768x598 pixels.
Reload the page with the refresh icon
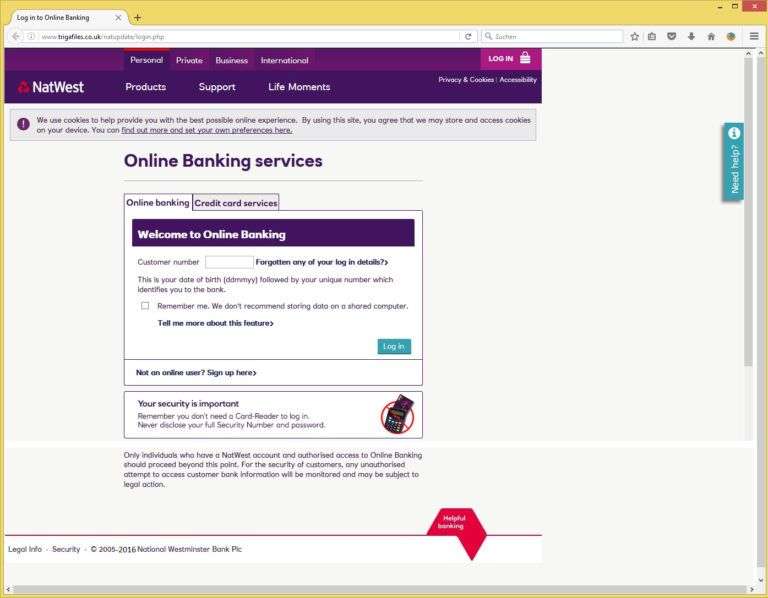pyautogui.click(x=468, y=36)
